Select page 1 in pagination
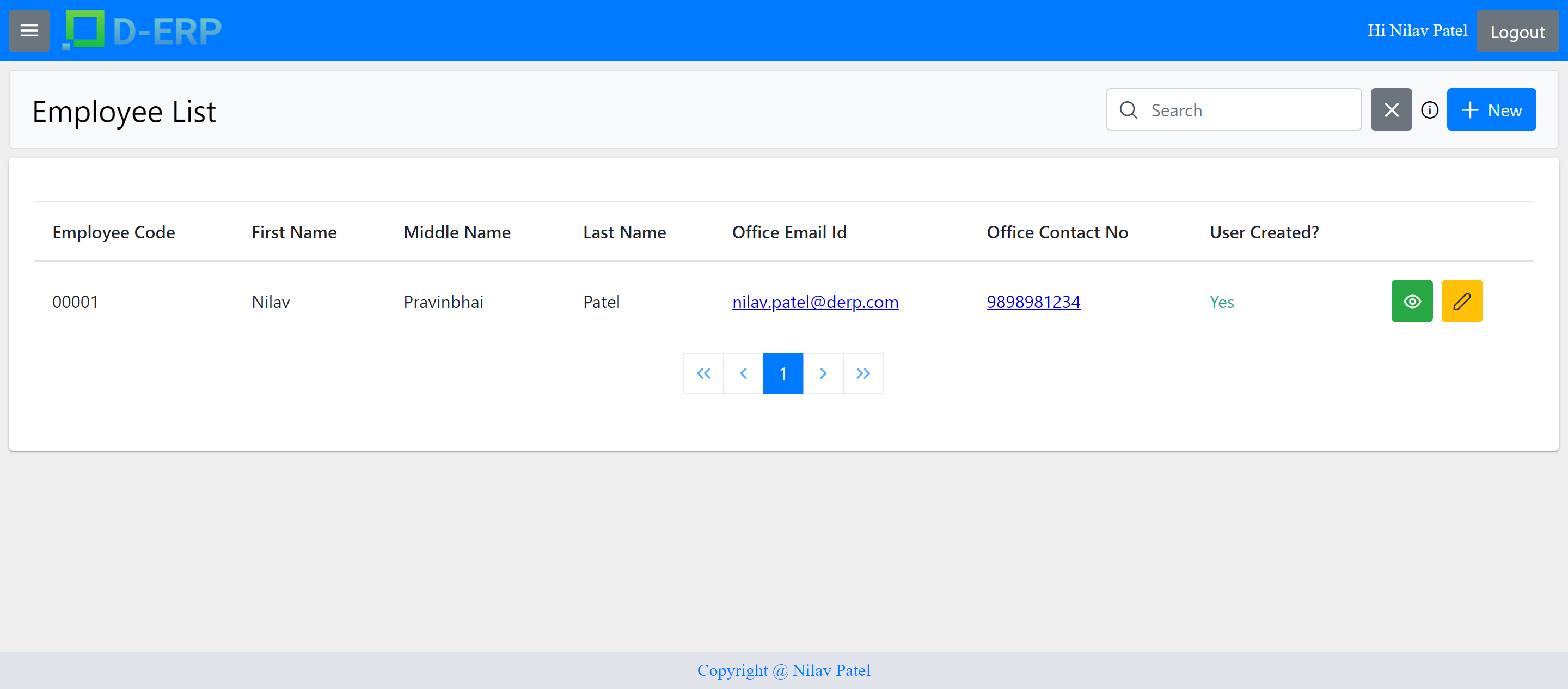 coord(783,373)
